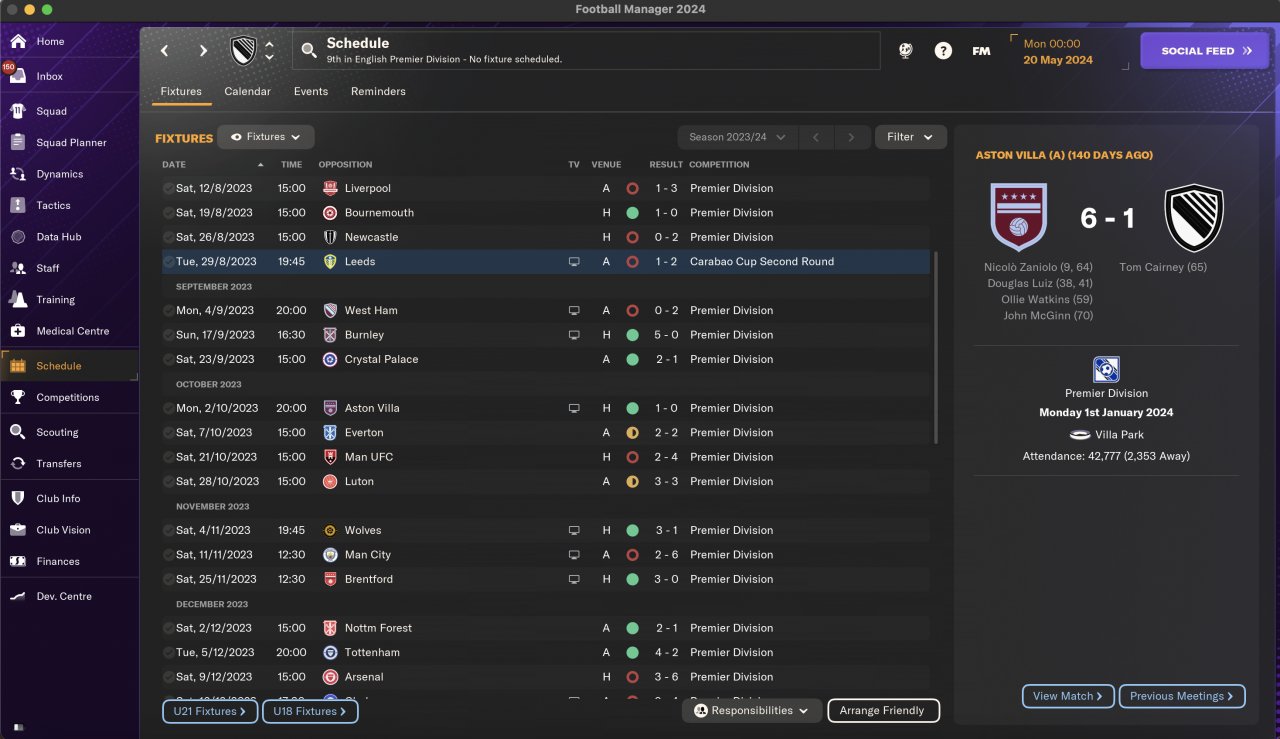This screenshot has height=739, width=1280.
Task: Open the Tactics sidebar icon
Action: click(18, 205)
